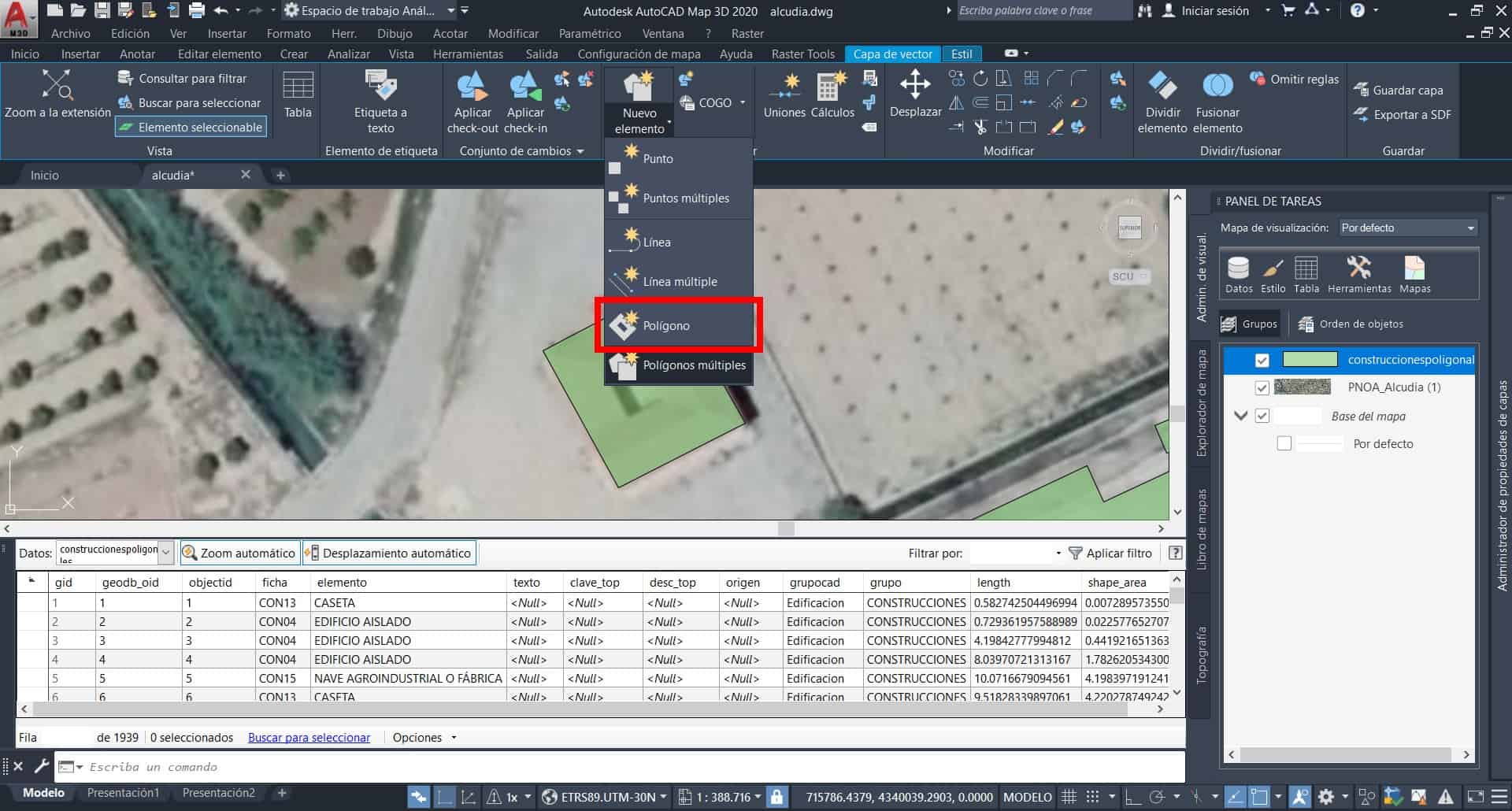The height and width of the screenshot is (811, 1512).
Task: Click the Dividir elemento tool
Action: pyautogui.click(x=1162, y=101)
